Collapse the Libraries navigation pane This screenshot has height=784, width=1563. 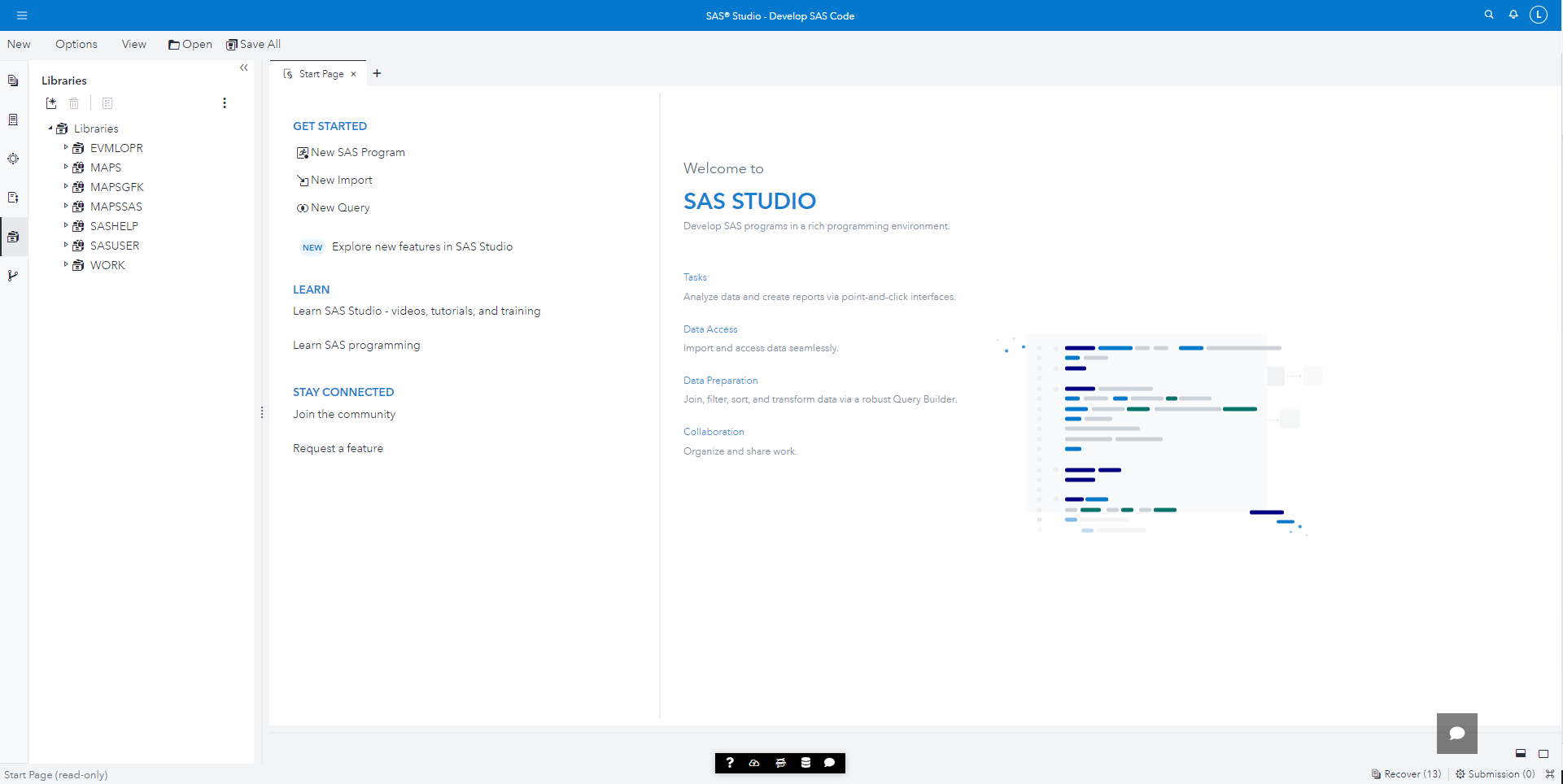coord(243,68)
